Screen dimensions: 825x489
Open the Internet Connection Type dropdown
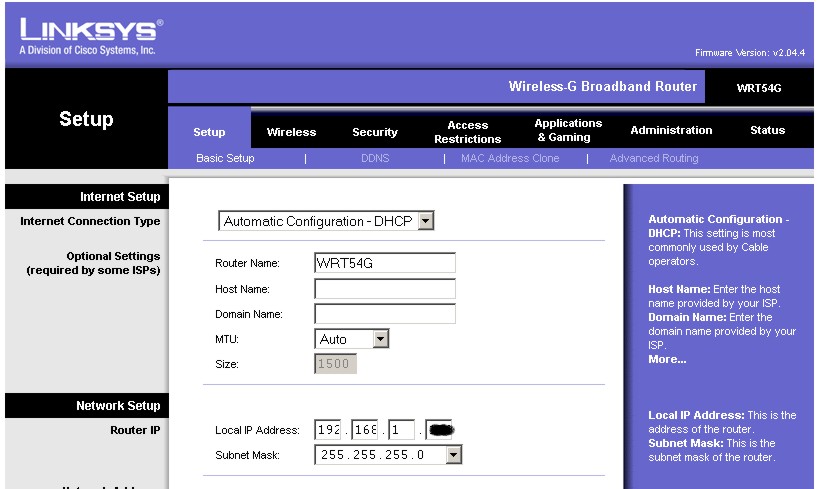pos(326,221)
